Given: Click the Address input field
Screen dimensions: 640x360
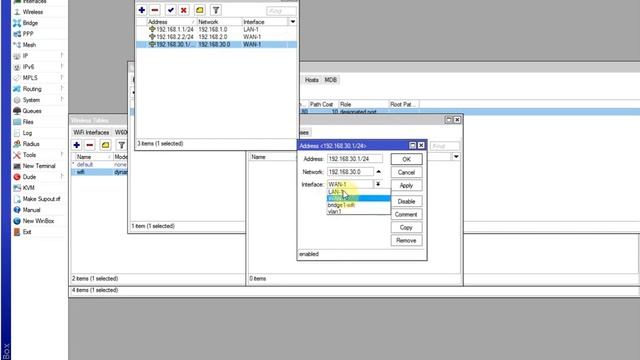Looking at the screenshot, I should pyautogui.click(x=355, y=159).
